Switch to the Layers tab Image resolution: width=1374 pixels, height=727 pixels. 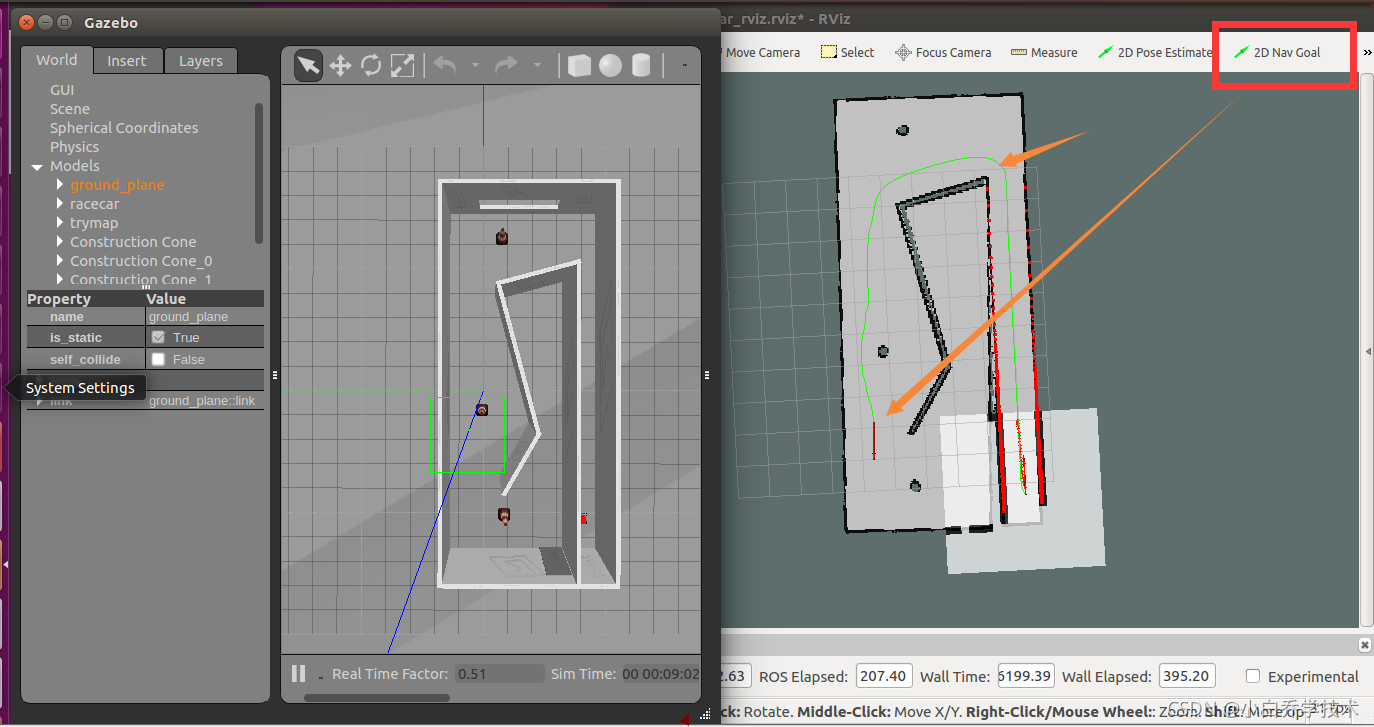[201, 61]
